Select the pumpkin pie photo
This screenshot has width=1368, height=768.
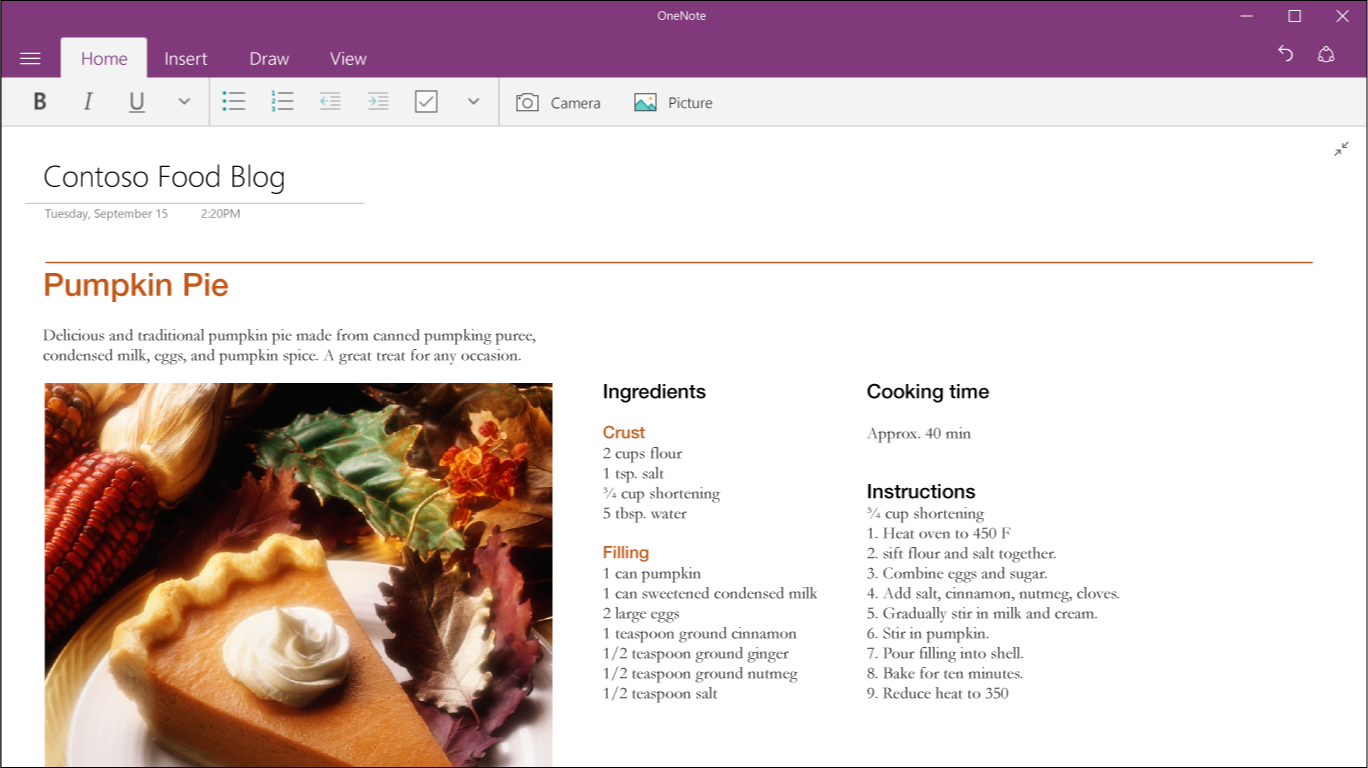click(298, 575)
